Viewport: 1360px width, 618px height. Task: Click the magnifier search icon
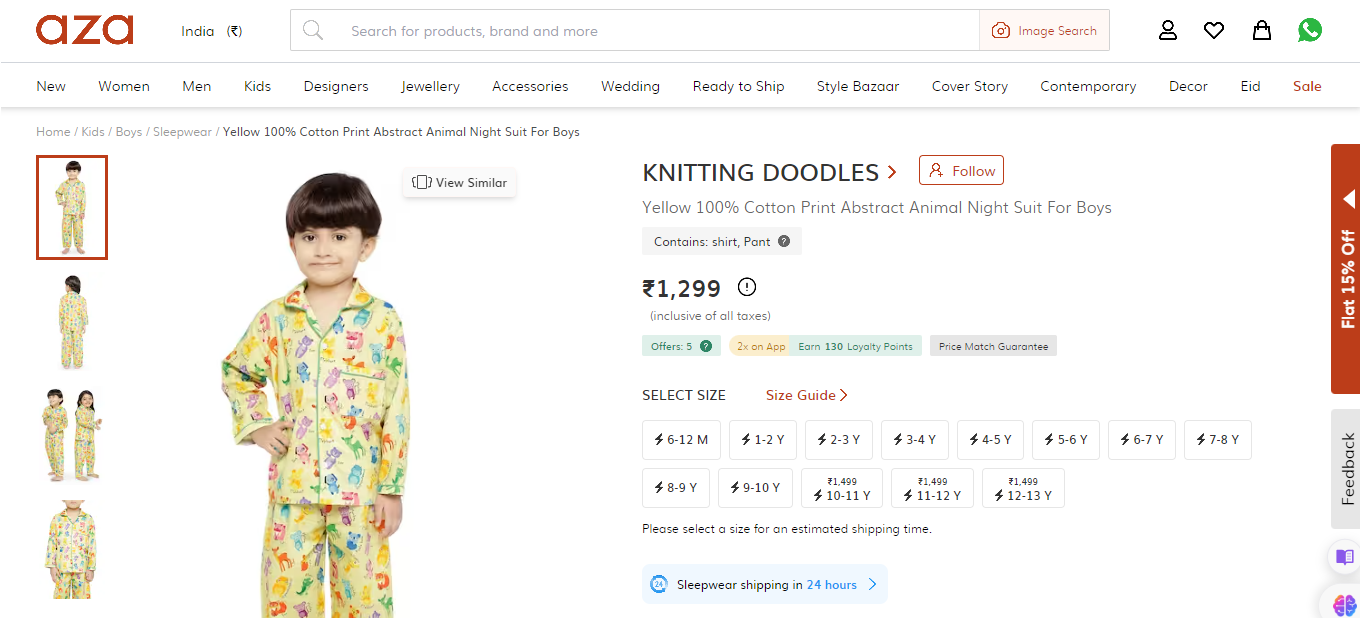[313, 30]
